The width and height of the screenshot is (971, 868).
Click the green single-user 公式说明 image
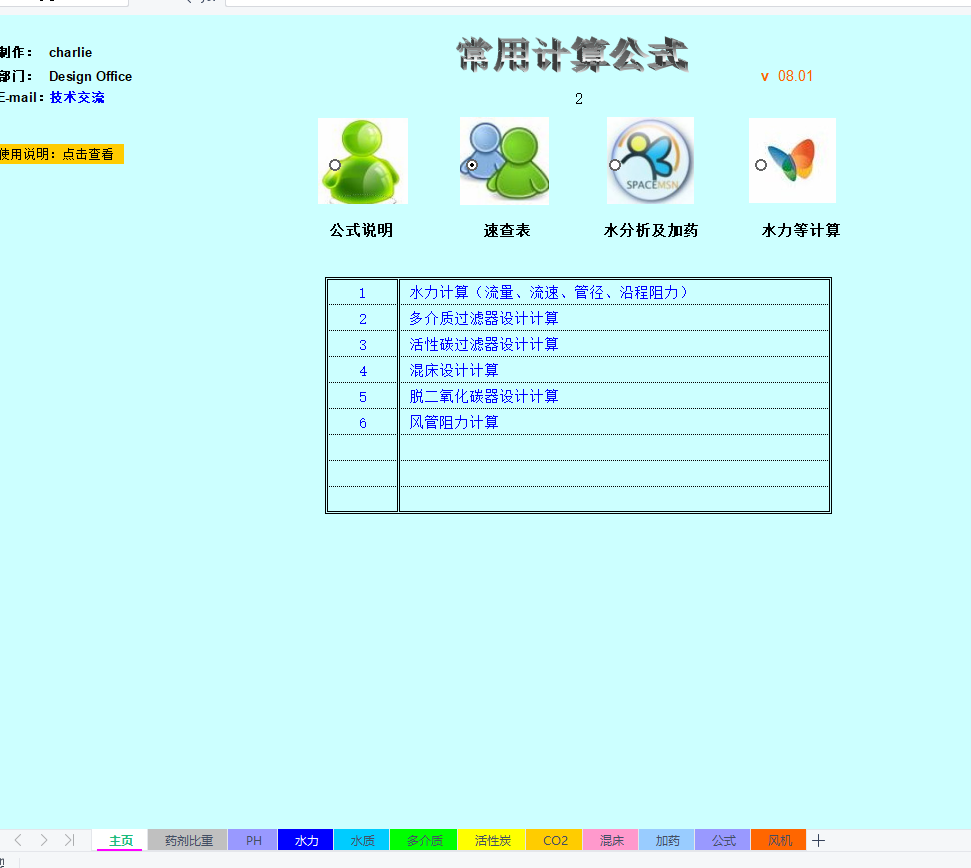363,161
